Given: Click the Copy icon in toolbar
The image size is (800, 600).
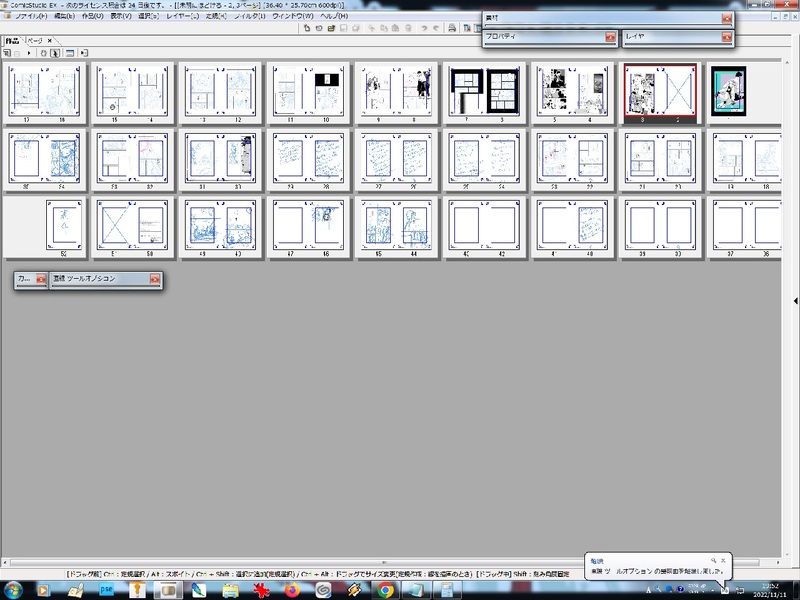Looking at the screenshot, I should (x=384, y=28).
